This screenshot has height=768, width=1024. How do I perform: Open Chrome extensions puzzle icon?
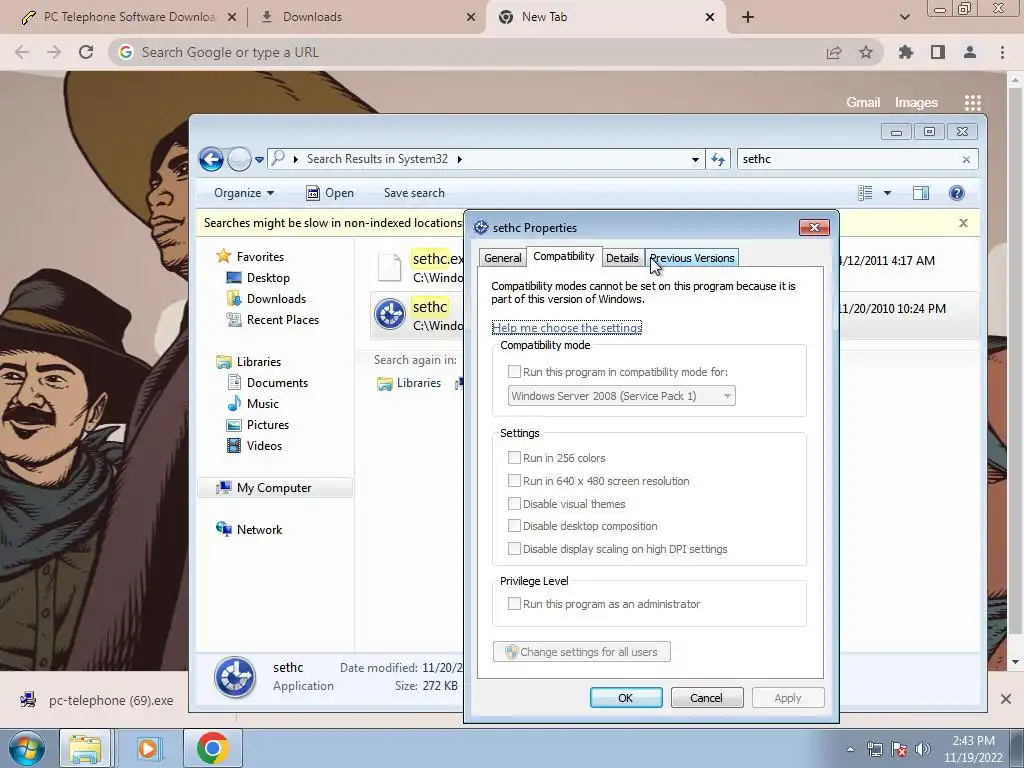pos(906,52)
